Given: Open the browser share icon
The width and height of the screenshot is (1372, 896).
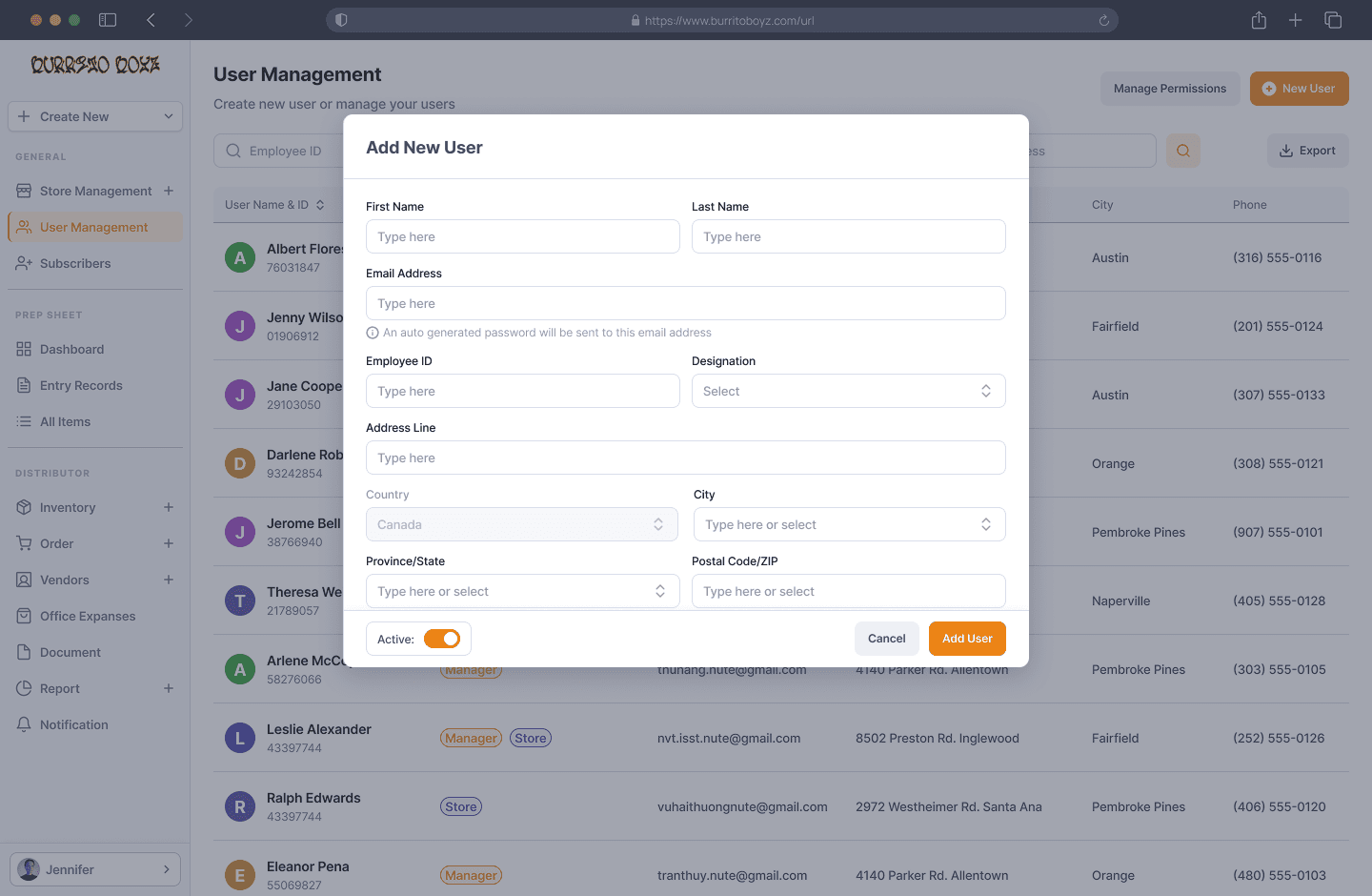Looking at the screenshot, I should [x=1259, y=20].
